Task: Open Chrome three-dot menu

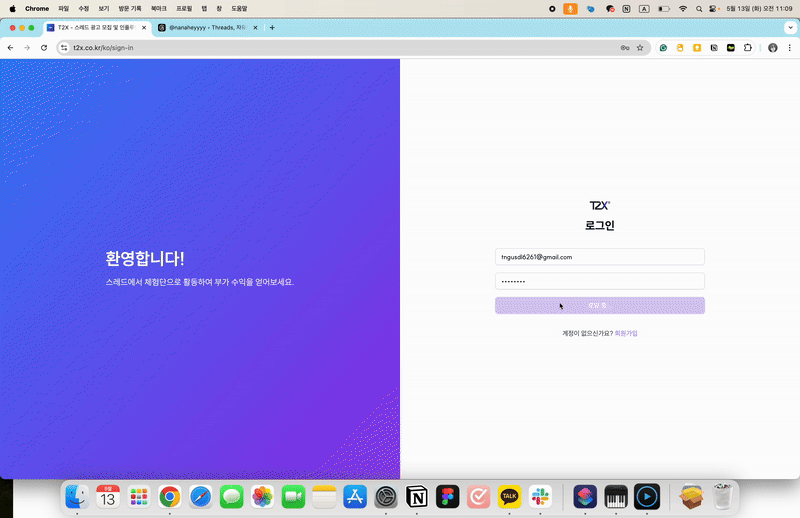Action: pos(789,47)
